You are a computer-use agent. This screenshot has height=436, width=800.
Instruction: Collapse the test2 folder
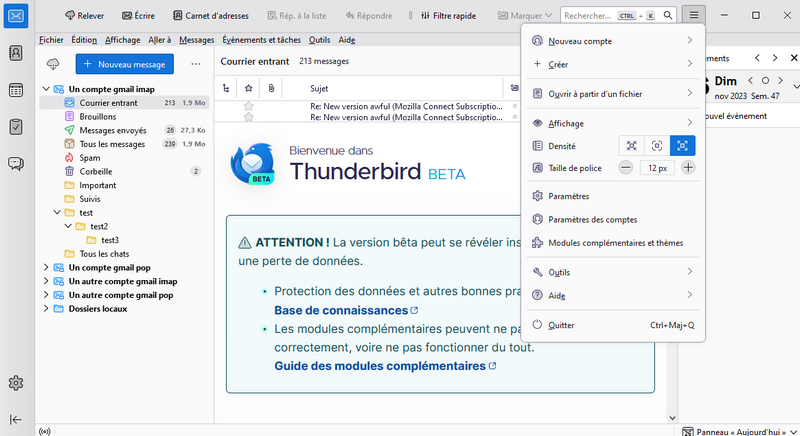(x=69, y=226)
